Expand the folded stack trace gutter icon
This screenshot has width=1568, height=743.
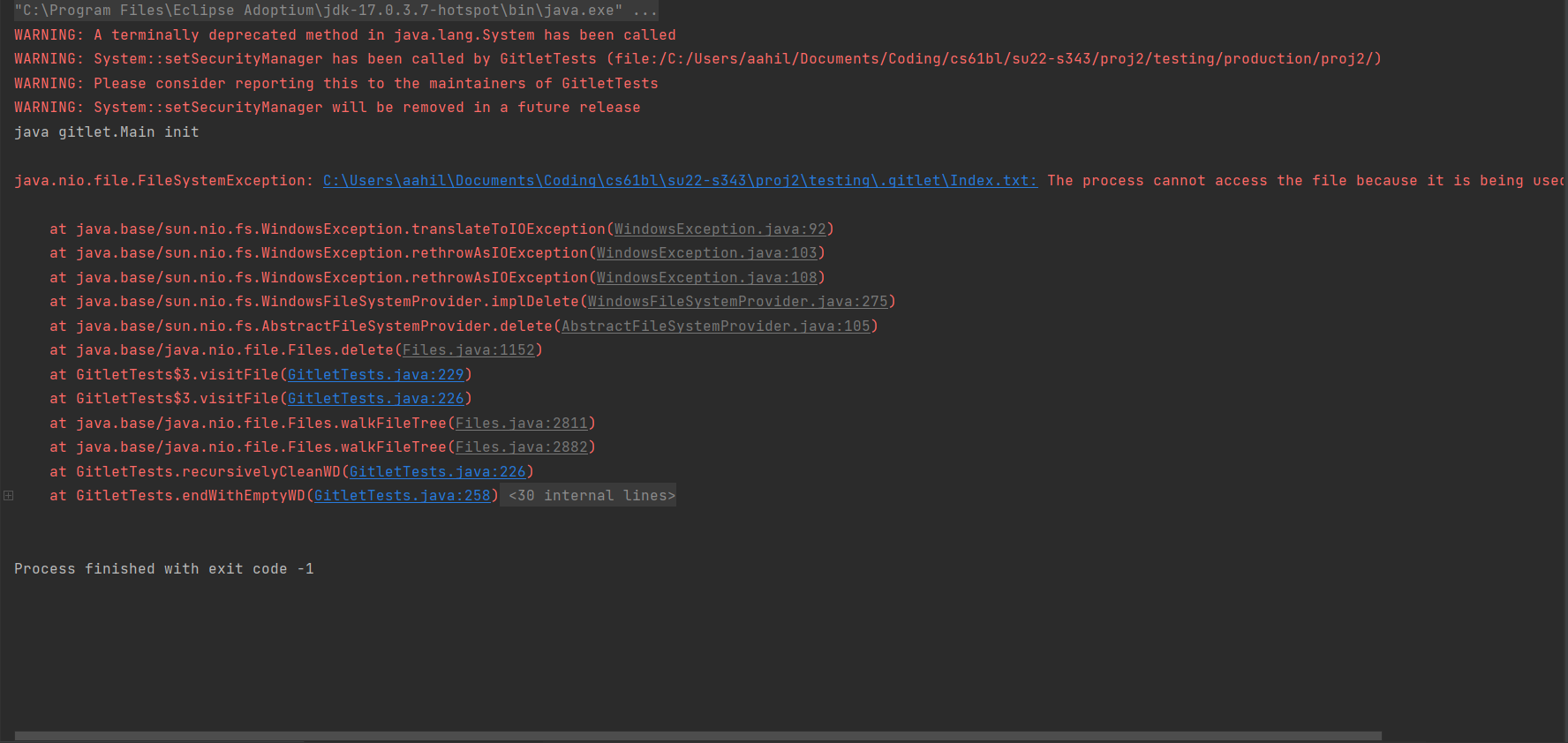(x=8, y=496)
